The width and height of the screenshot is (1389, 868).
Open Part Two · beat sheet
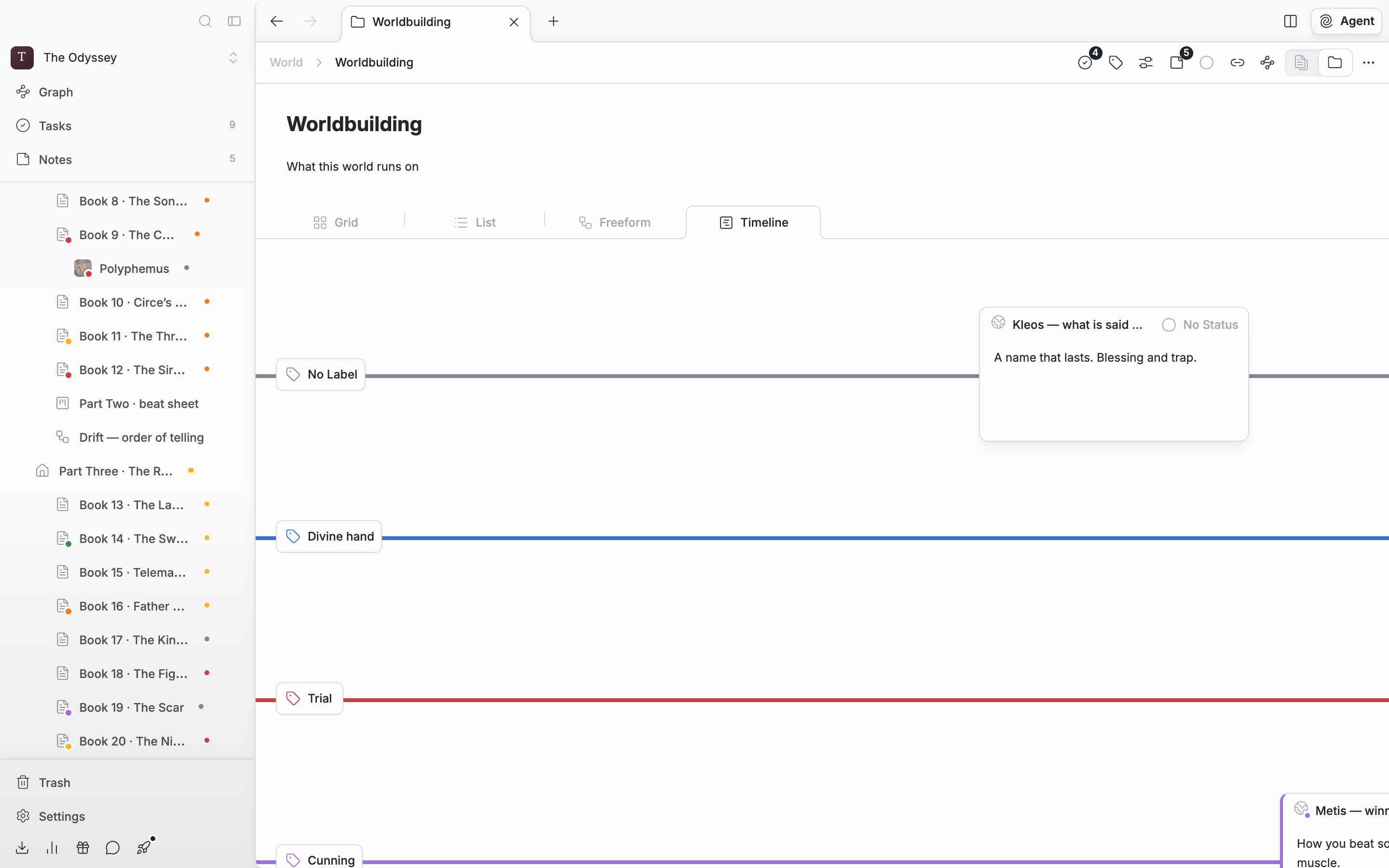click(139, 404)
